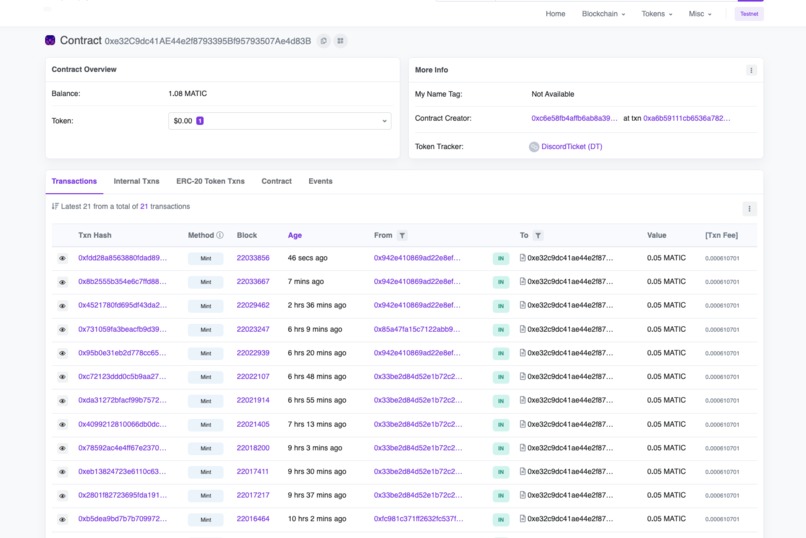Click the Txn Hash column header

pyautogui.click(x=95, y=235)
